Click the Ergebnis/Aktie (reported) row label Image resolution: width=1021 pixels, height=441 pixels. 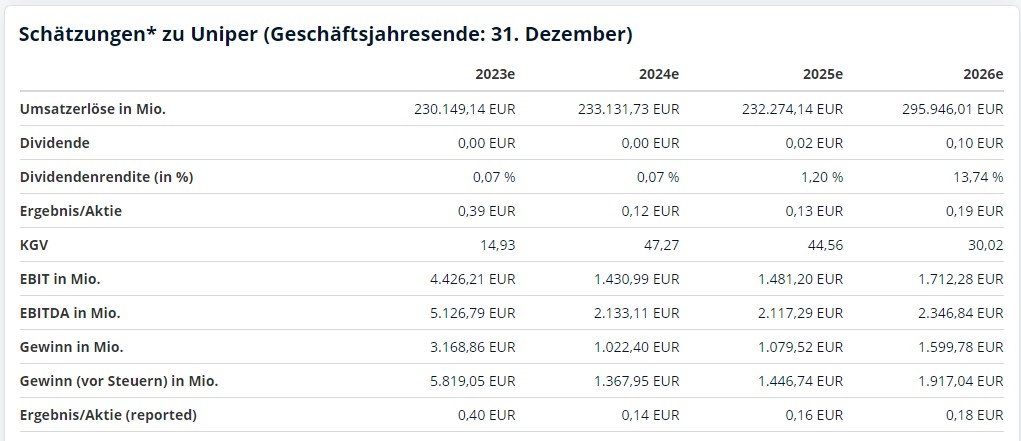point(108,415)
